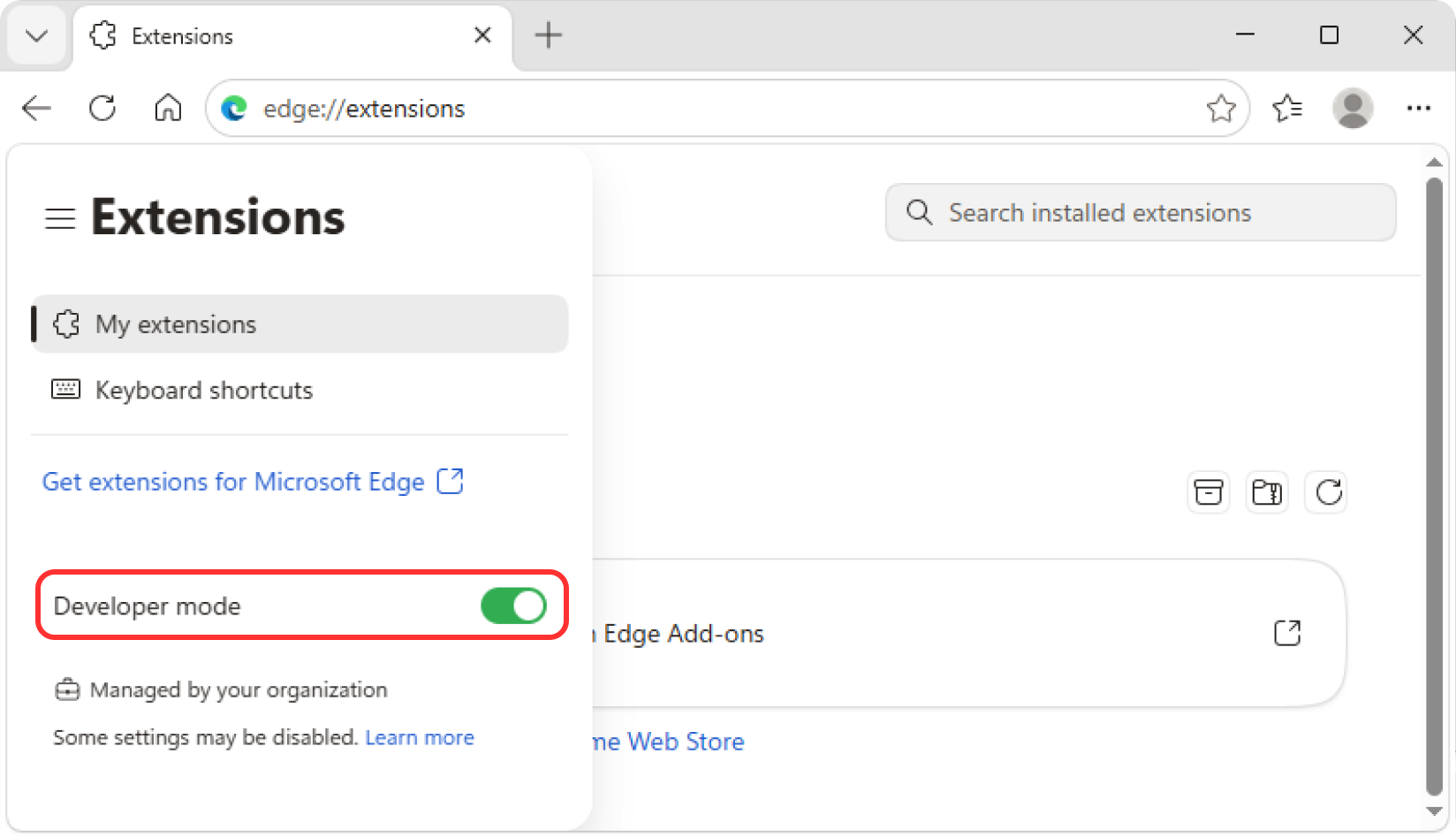Click the Load unpacked folder icon
The height and width of the screenshot is (838, 1456).
coord(1267,492)
